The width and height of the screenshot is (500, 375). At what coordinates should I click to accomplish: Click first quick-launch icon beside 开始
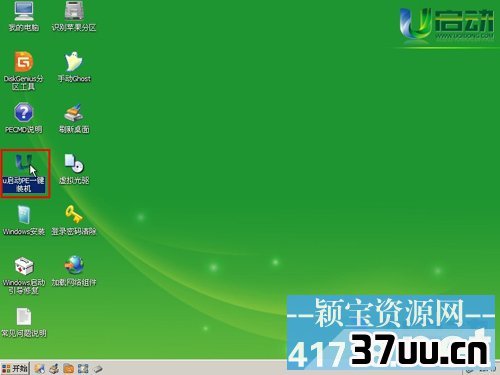pos(39,369)
